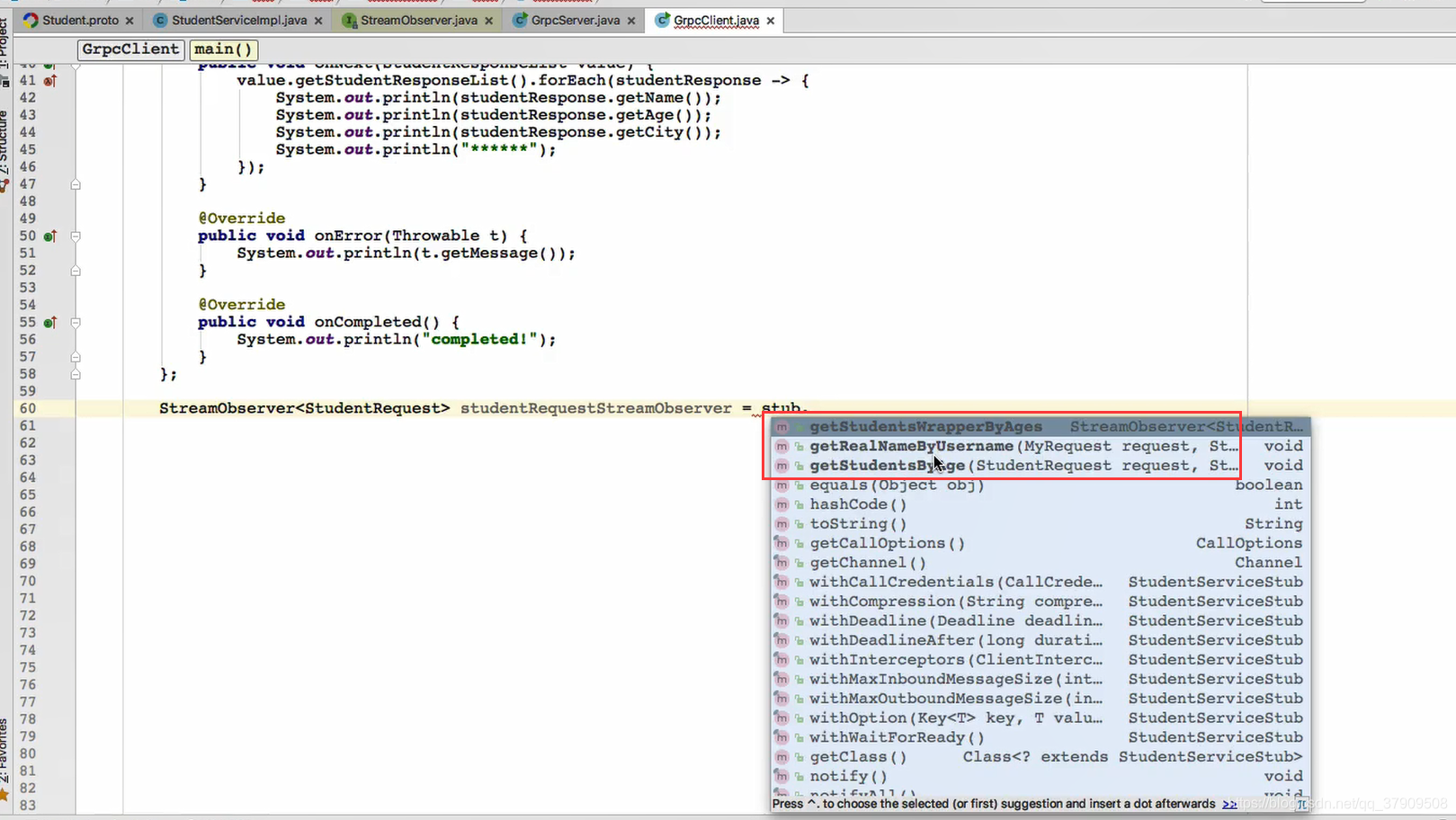Close the StudentServiceImpl.java tab
This screenshot has width=1456, height=820.
pos(318,21)
